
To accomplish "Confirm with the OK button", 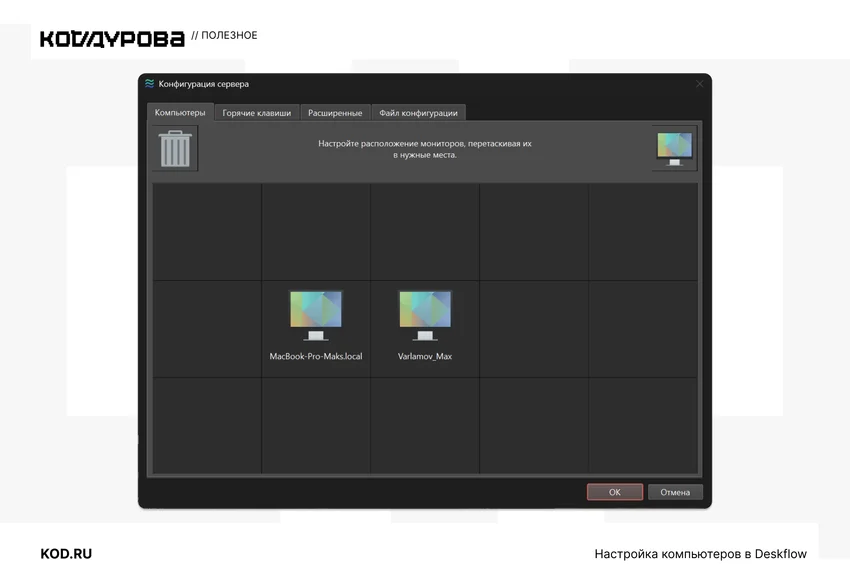I will click(615, 492).
